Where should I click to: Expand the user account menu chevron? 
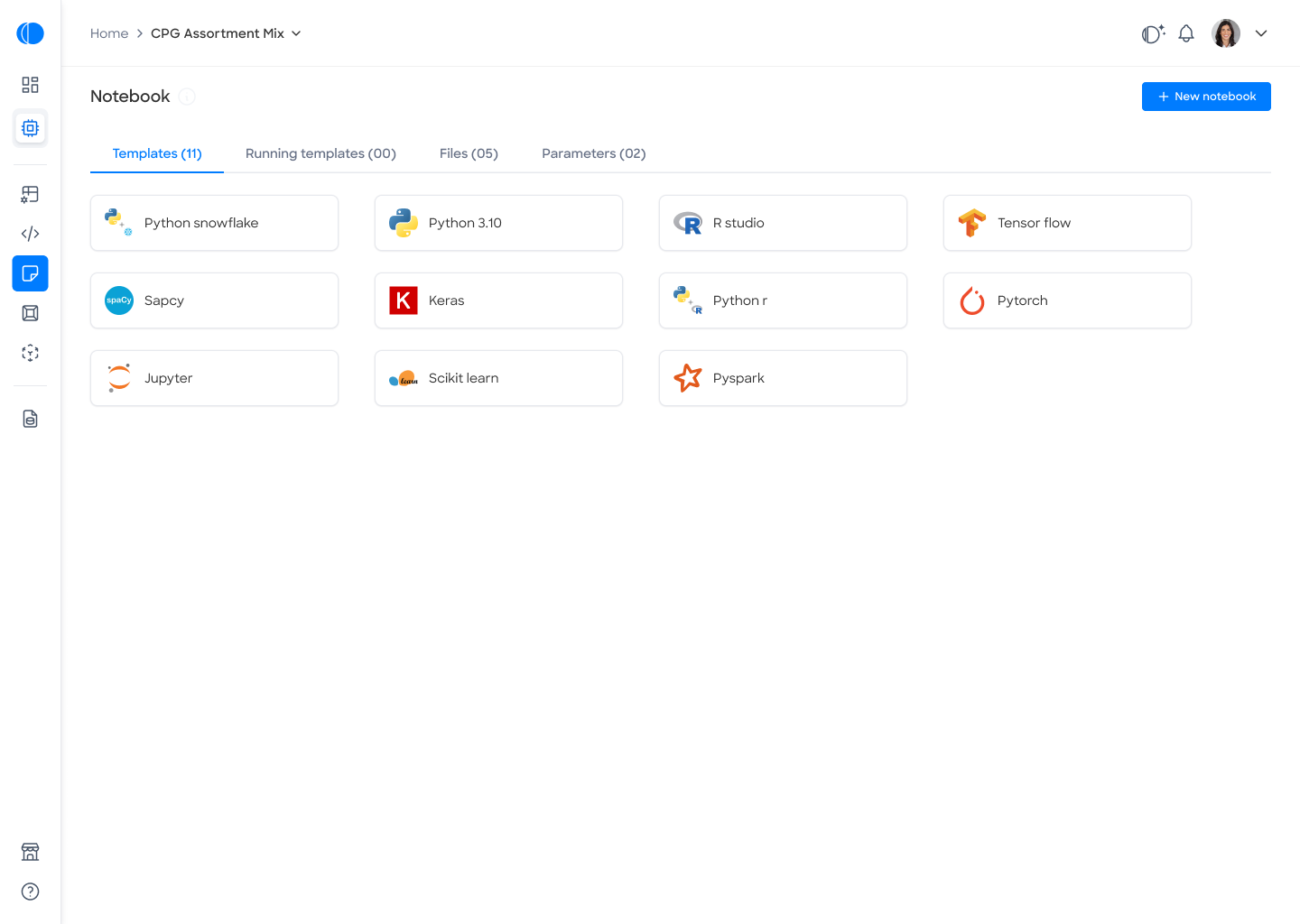click(x=1261, y=33)
